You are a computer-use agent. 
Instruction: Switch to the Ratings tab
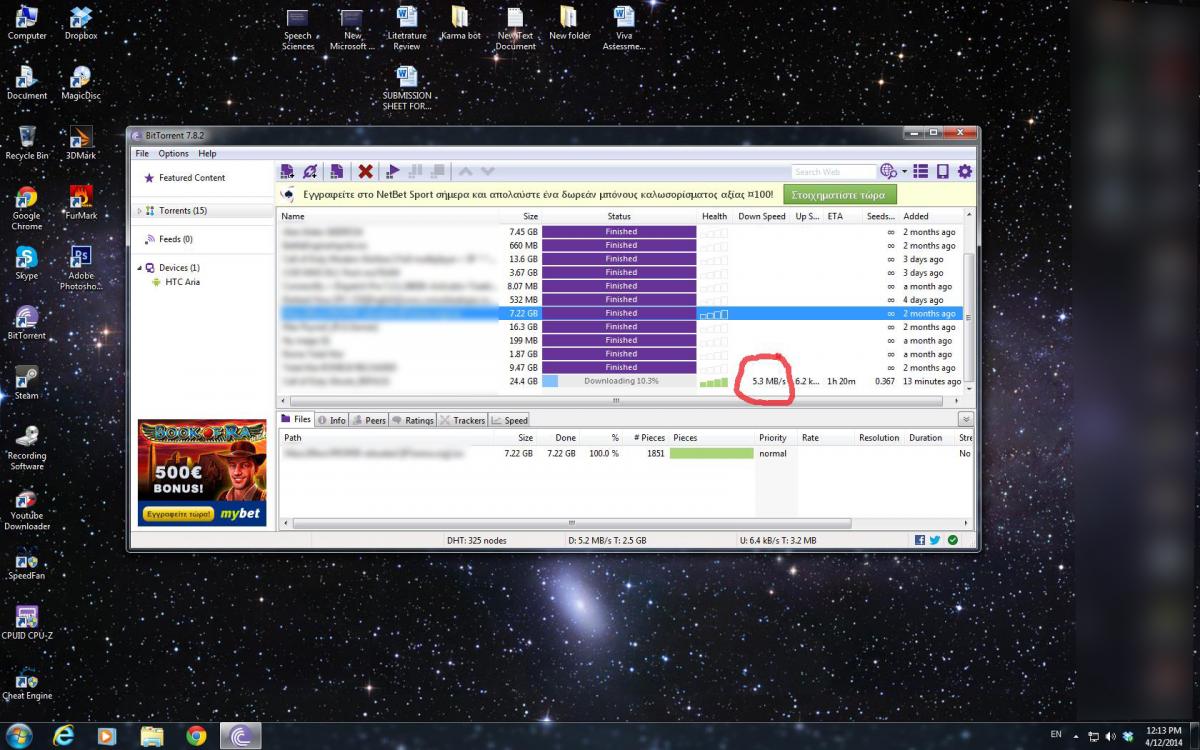[x=413, y=420]
